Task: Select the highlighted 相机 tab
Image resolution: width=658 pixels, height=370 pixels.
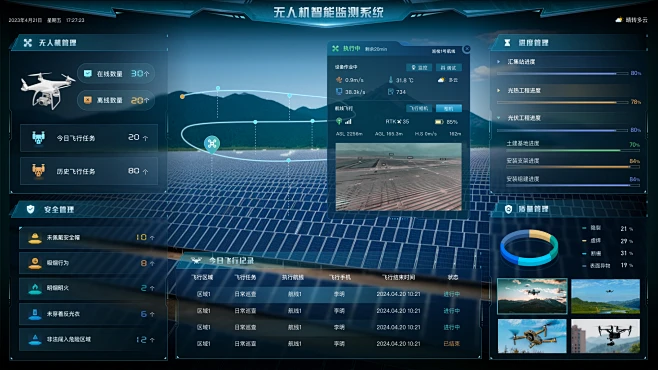Action: click(449, 108)
